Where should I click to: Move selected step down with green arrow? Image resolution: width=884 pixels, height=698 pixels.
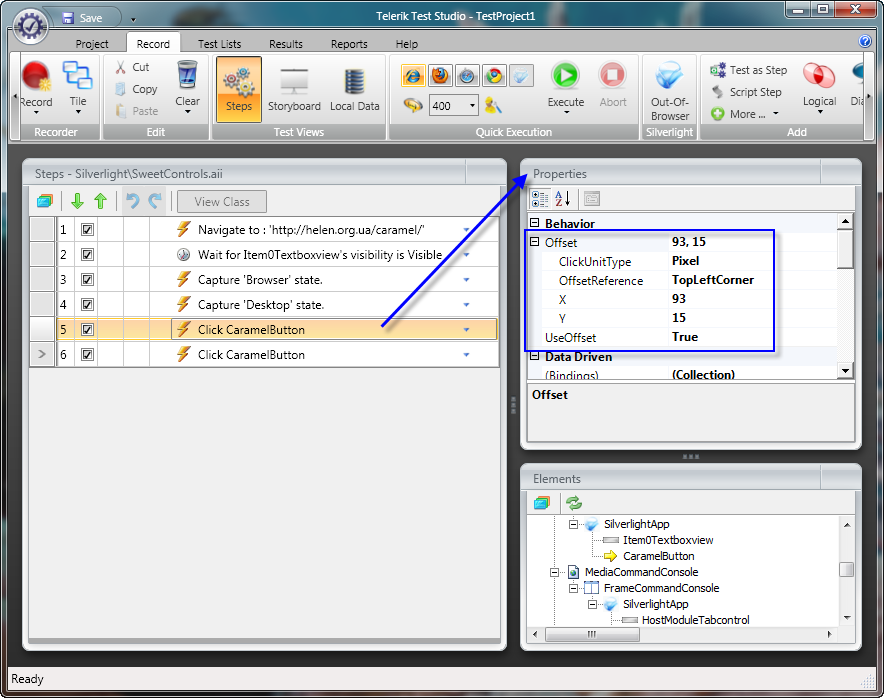coord(77,201)
